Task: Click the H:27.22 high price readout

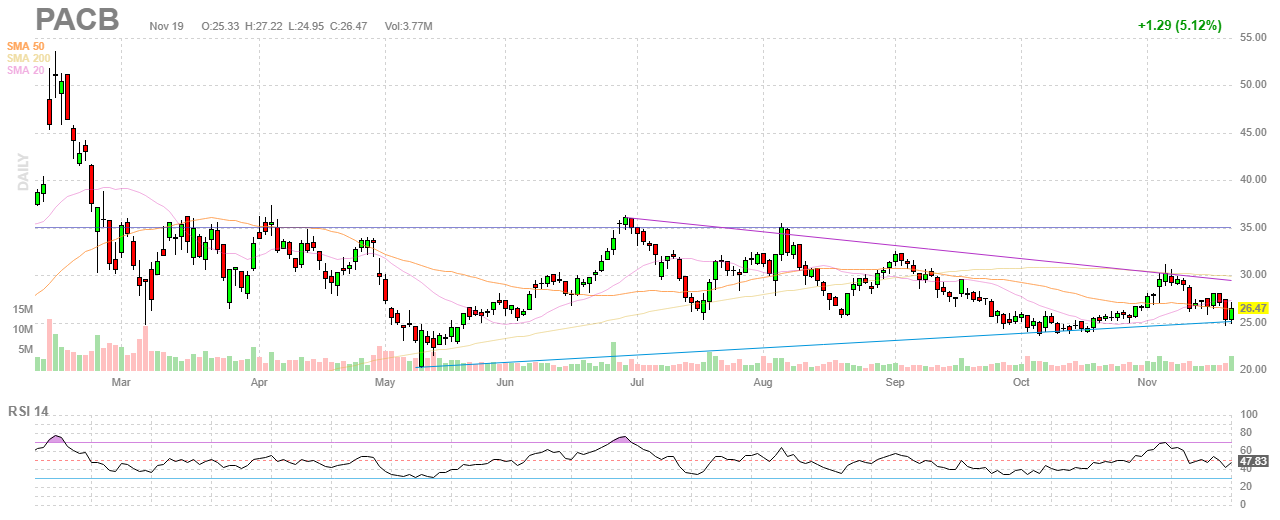Action: tap(265, 25)
